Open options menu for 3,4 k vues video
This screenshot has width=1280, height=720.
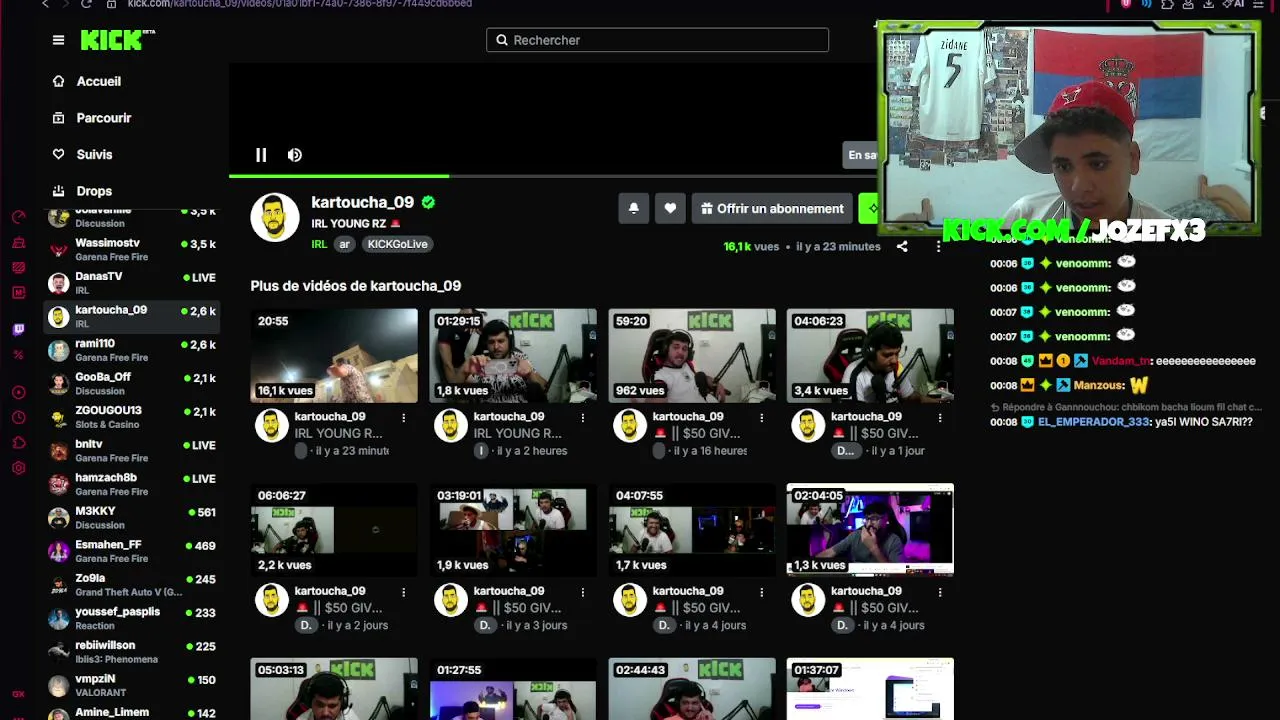(940, 417)
